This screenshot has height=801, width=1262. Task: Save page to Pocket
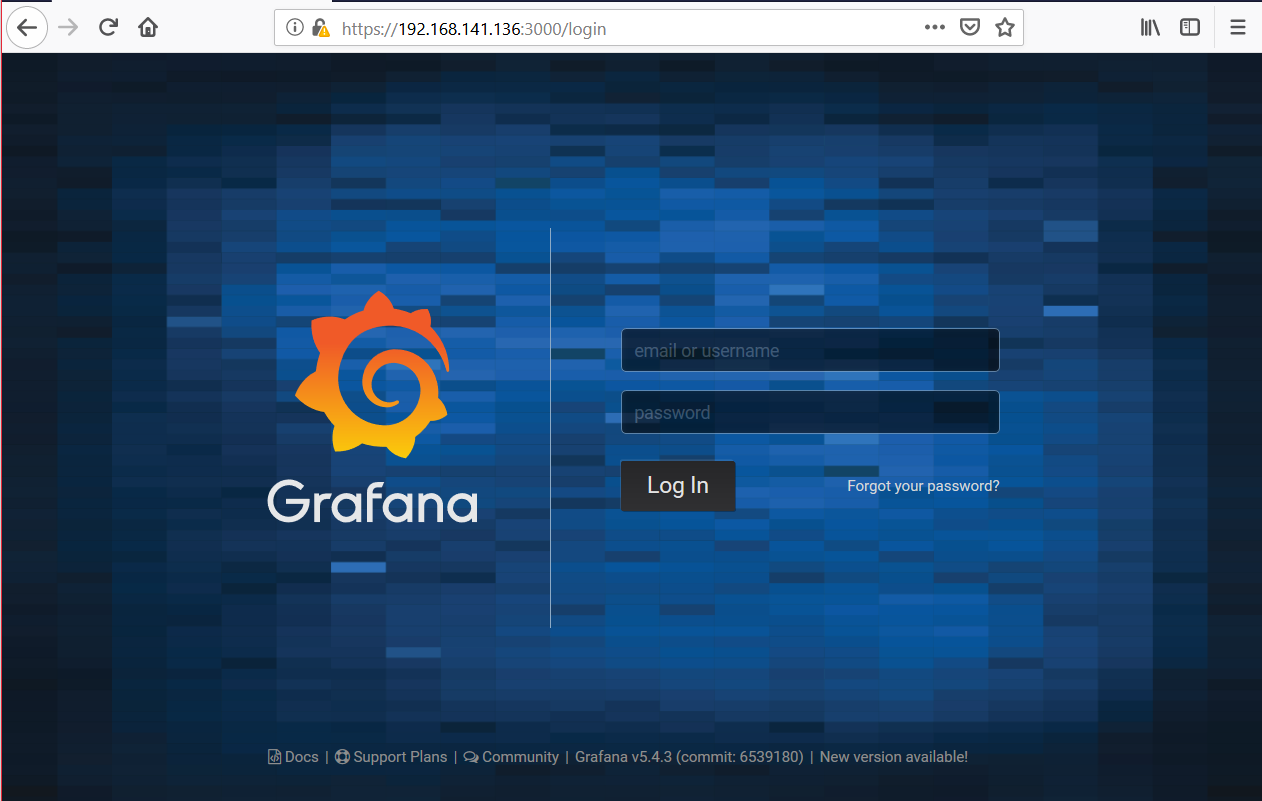(969, 28)
